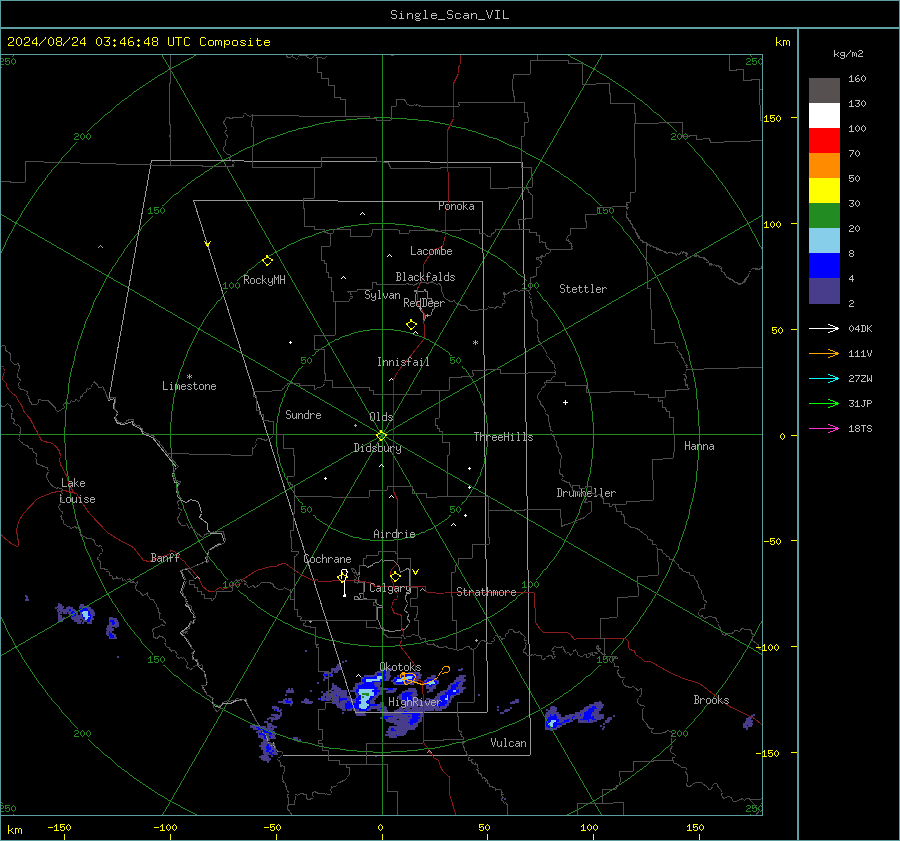Click the orange aircraft track near Okotoks

424,676
